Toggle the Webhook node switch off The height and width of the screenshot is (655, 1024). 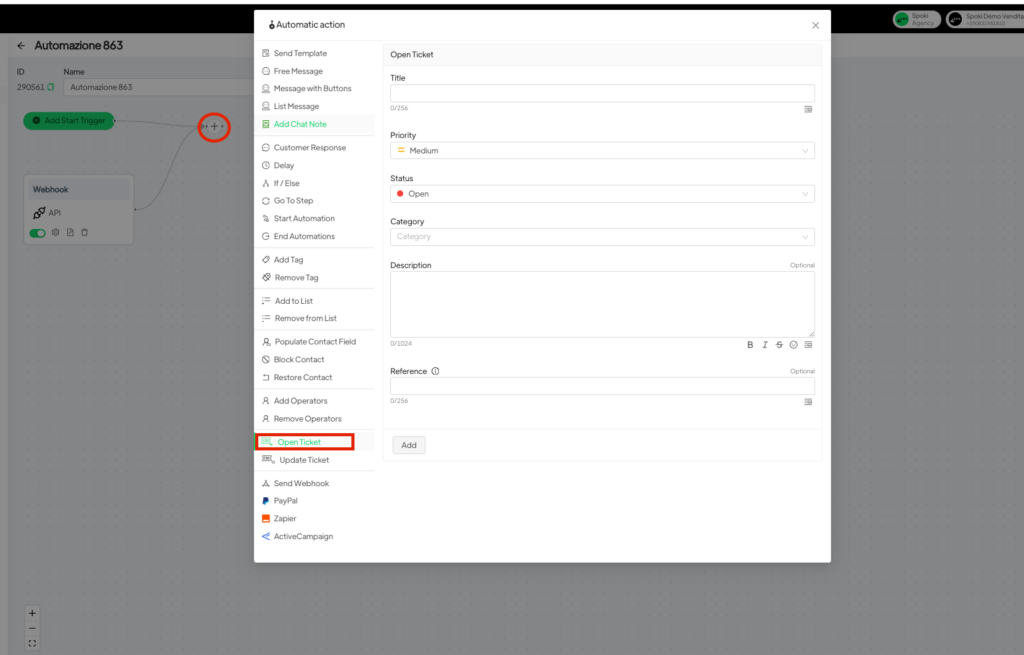coord(38,233)
